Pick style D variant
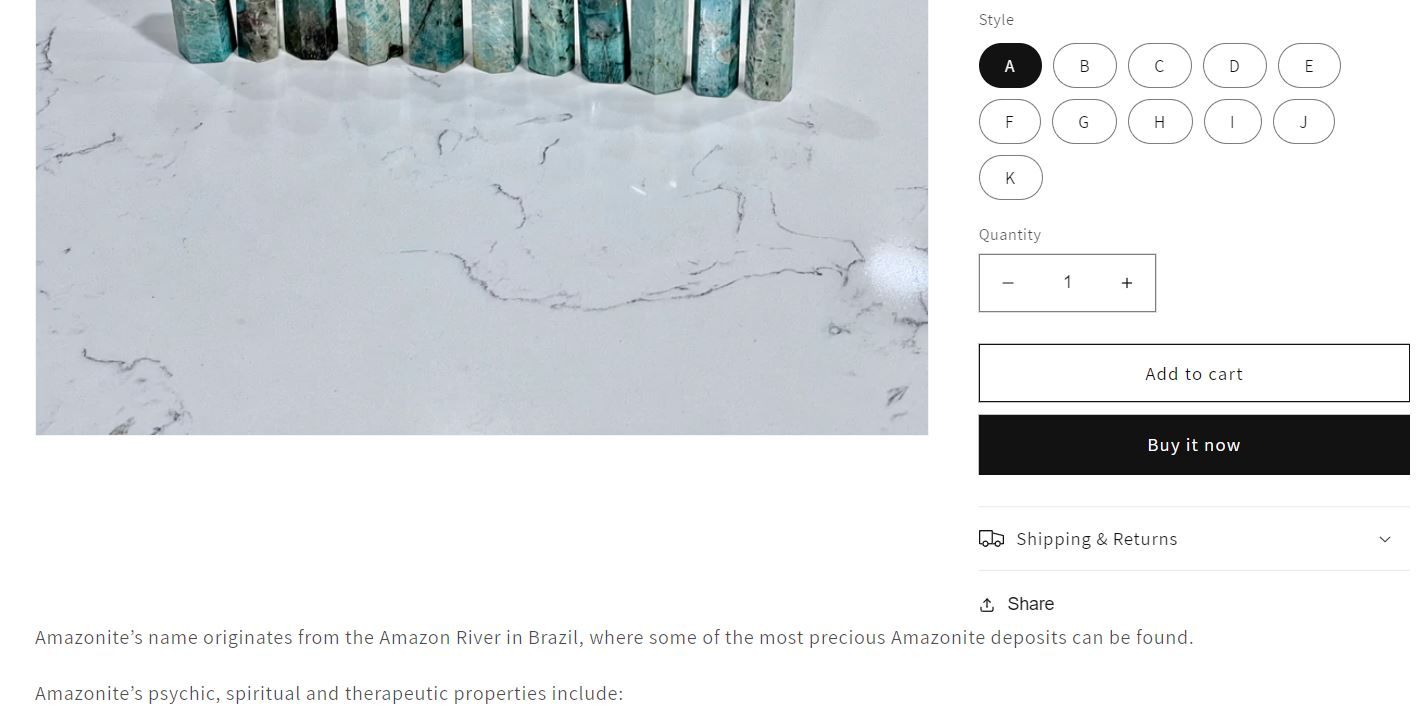Viewport: 1419px width, 726px height. 1234,66
